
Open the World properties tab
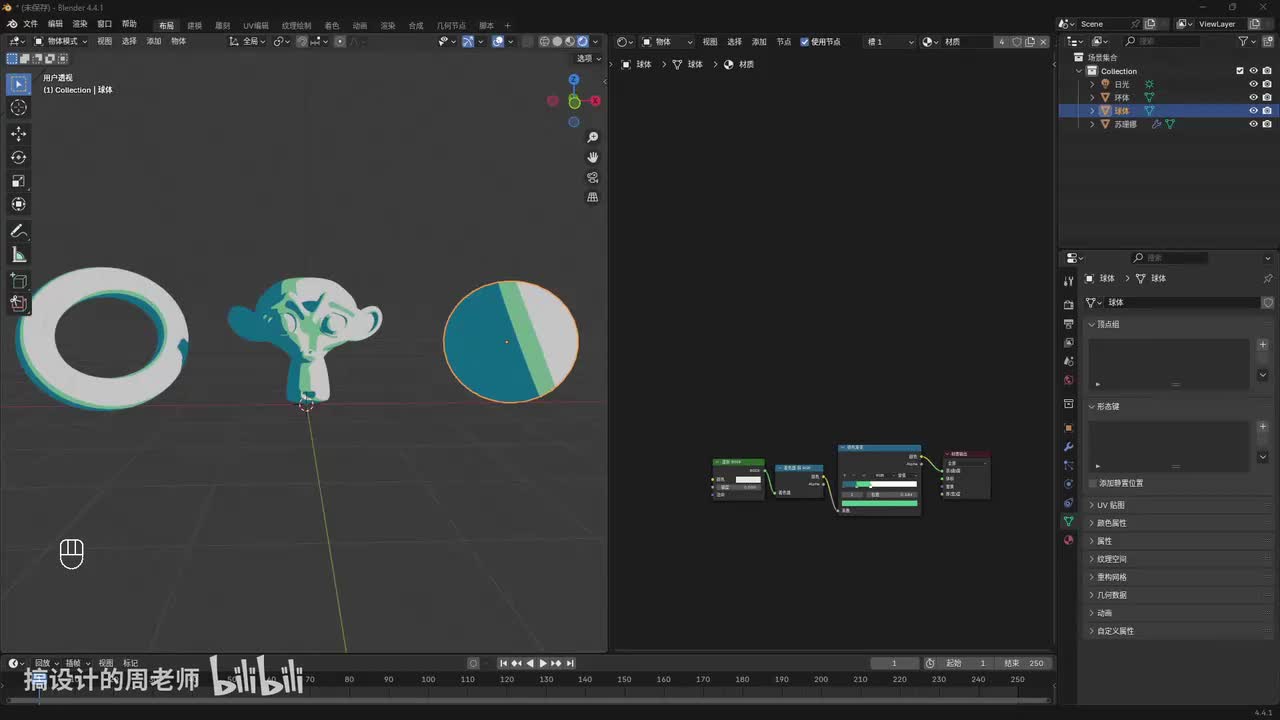tap(1069, 380)
